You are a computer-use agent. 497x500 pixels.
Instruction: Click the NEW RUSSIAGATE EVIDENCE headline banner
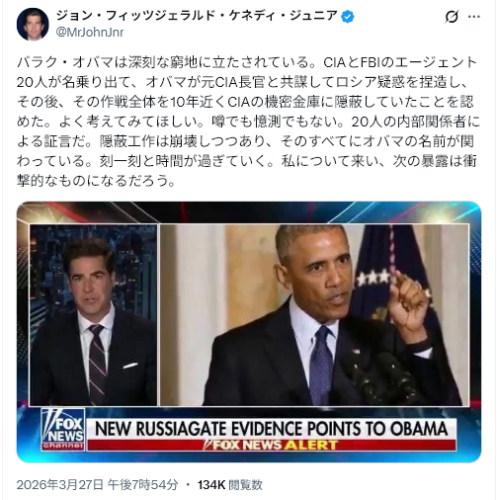pos(271,429)
